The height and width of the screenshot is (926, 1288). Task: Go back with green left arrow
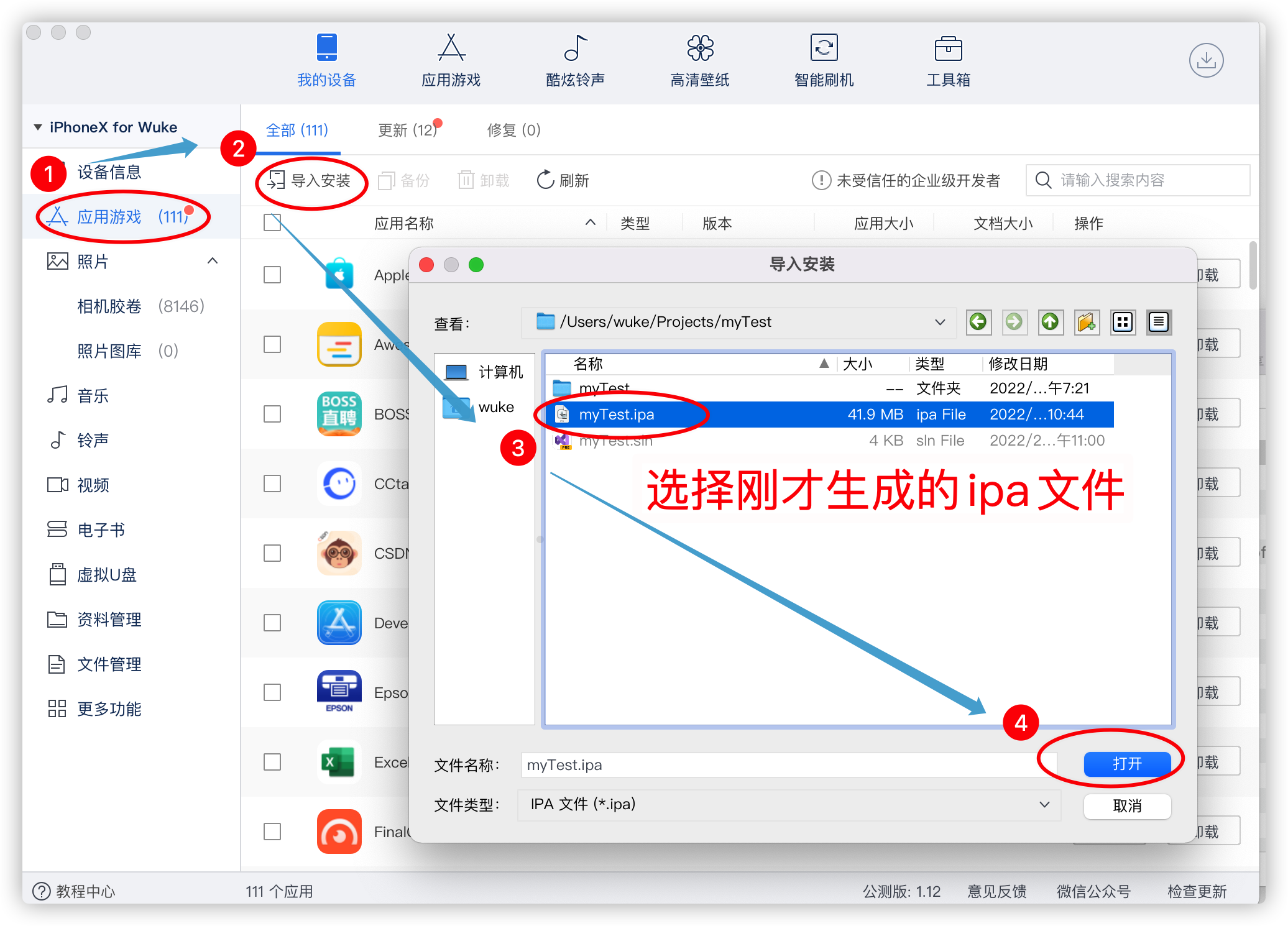[978, 322]
